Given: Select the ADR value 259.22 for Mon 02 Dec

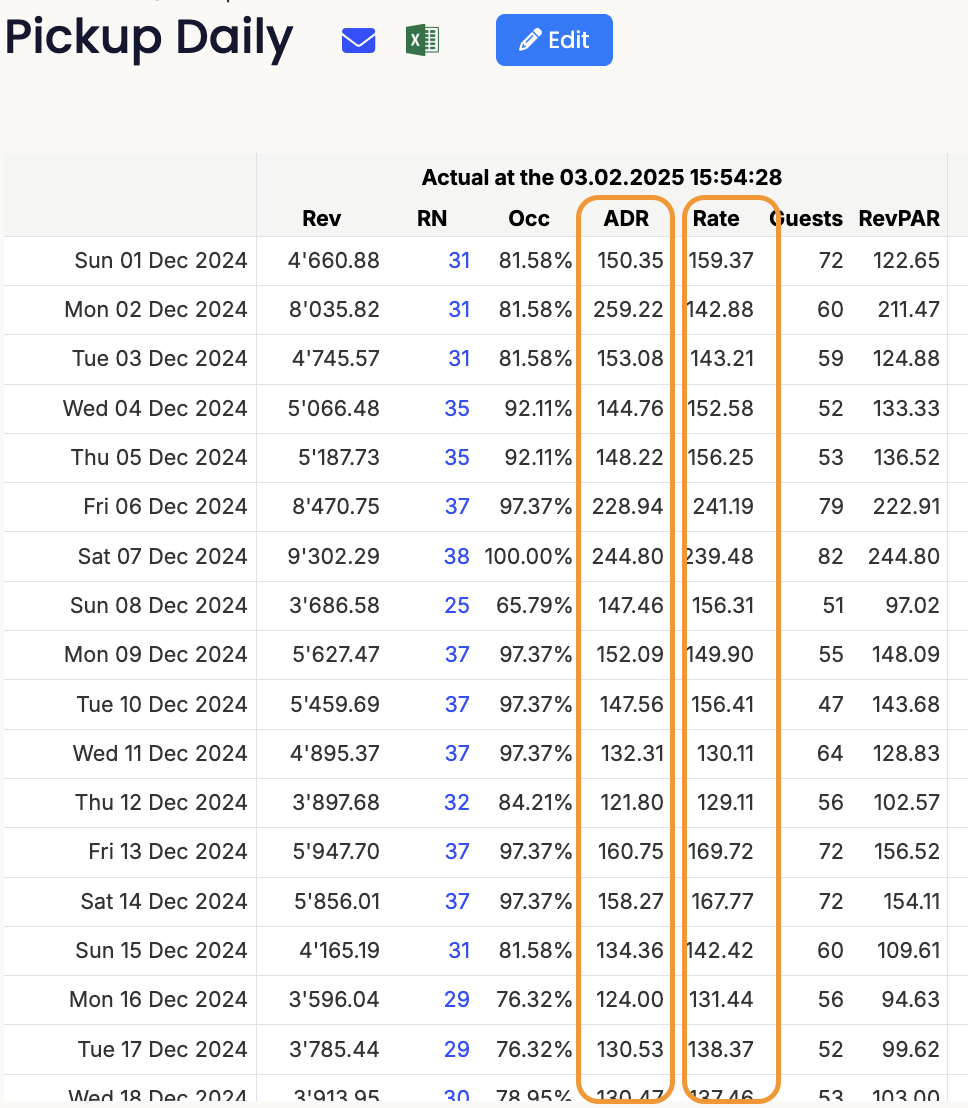Looking at the screenshot, I should [630, 310].
